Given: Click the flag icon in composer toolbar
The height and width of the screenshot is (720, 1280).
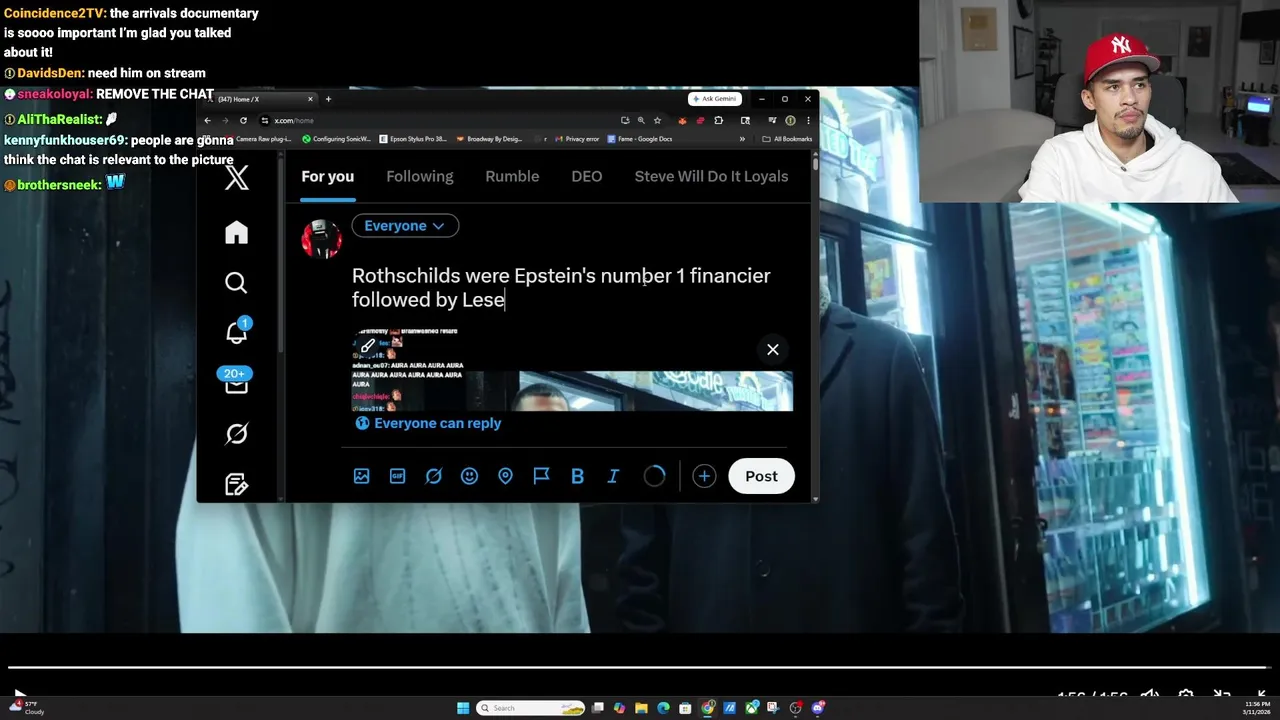Looking at the screenshot, I should pyautogui.click(x=541, y=476).
